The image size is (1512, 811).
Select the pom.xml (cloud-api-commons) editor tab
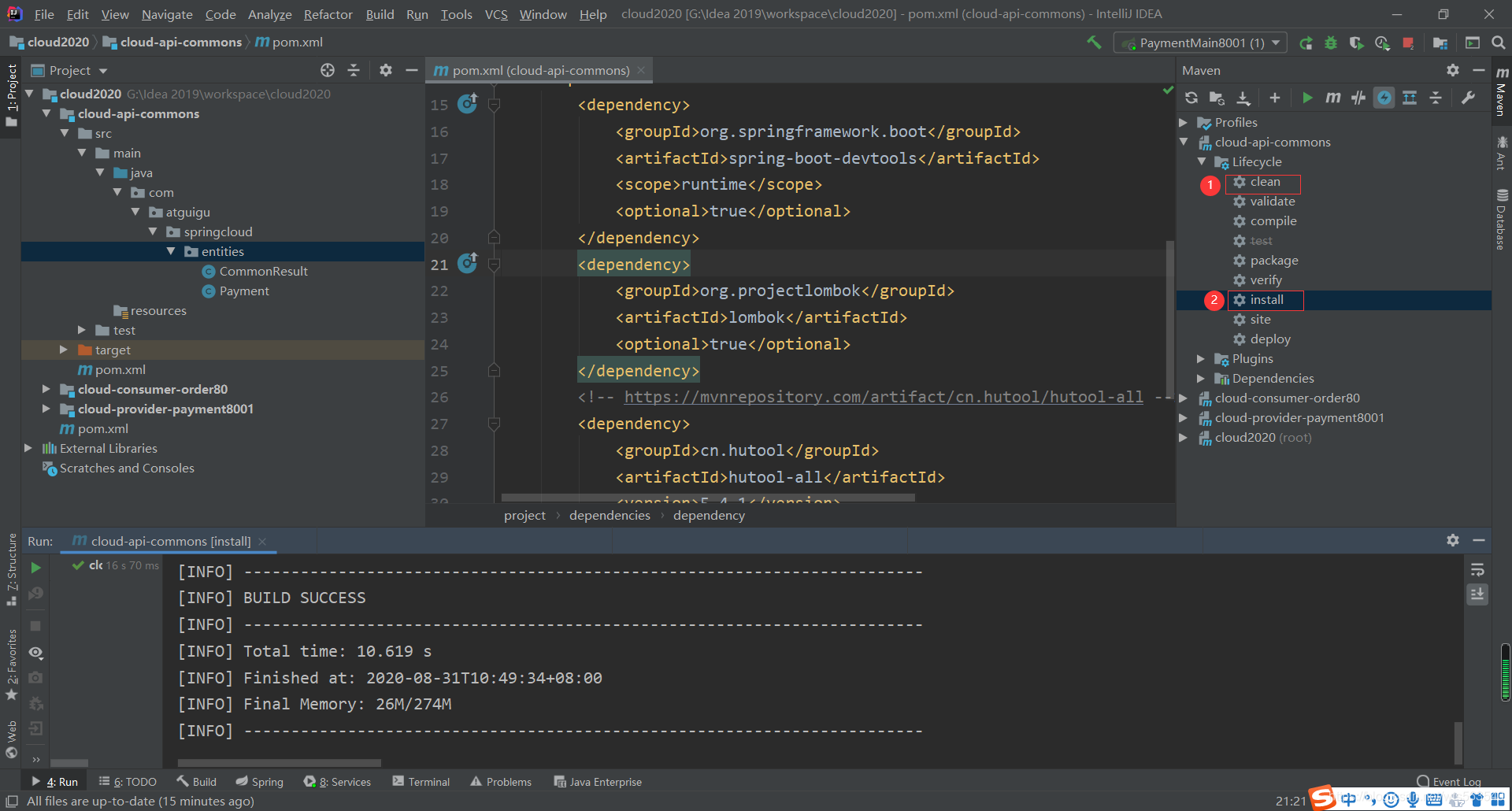(540, 70)
